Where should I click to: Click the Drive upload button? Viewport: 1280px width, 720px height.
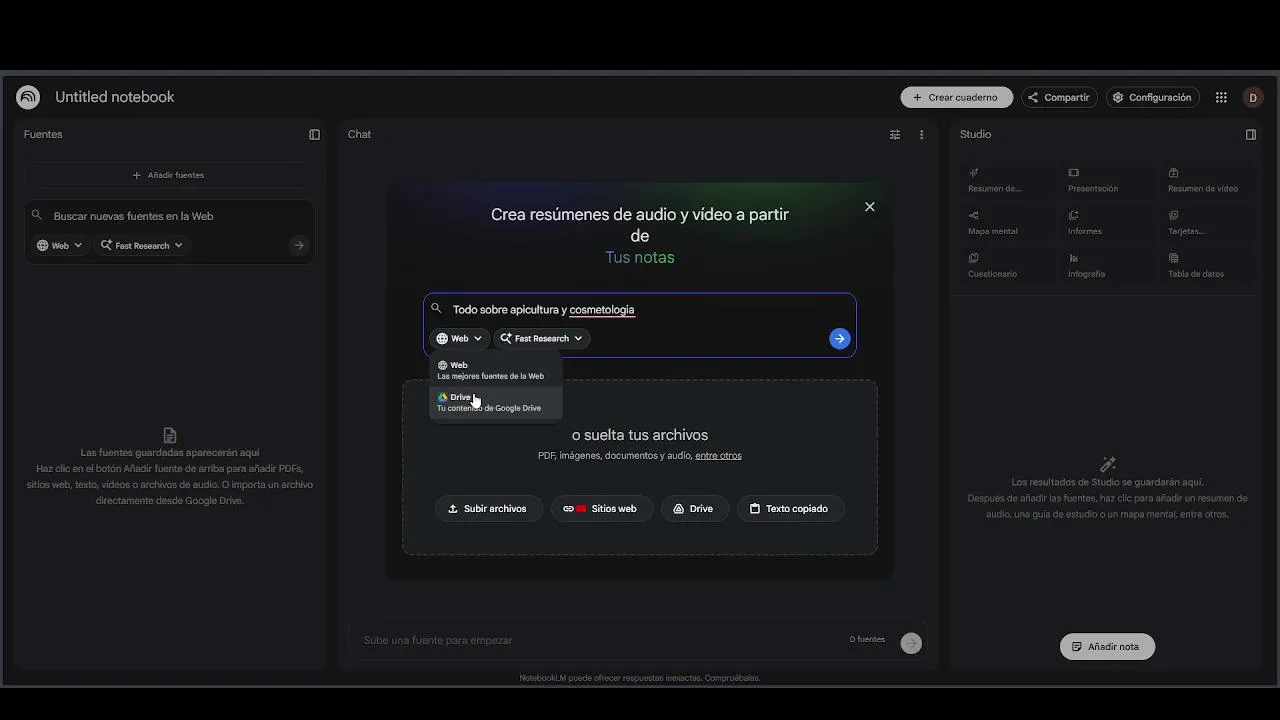coord(694,509)
